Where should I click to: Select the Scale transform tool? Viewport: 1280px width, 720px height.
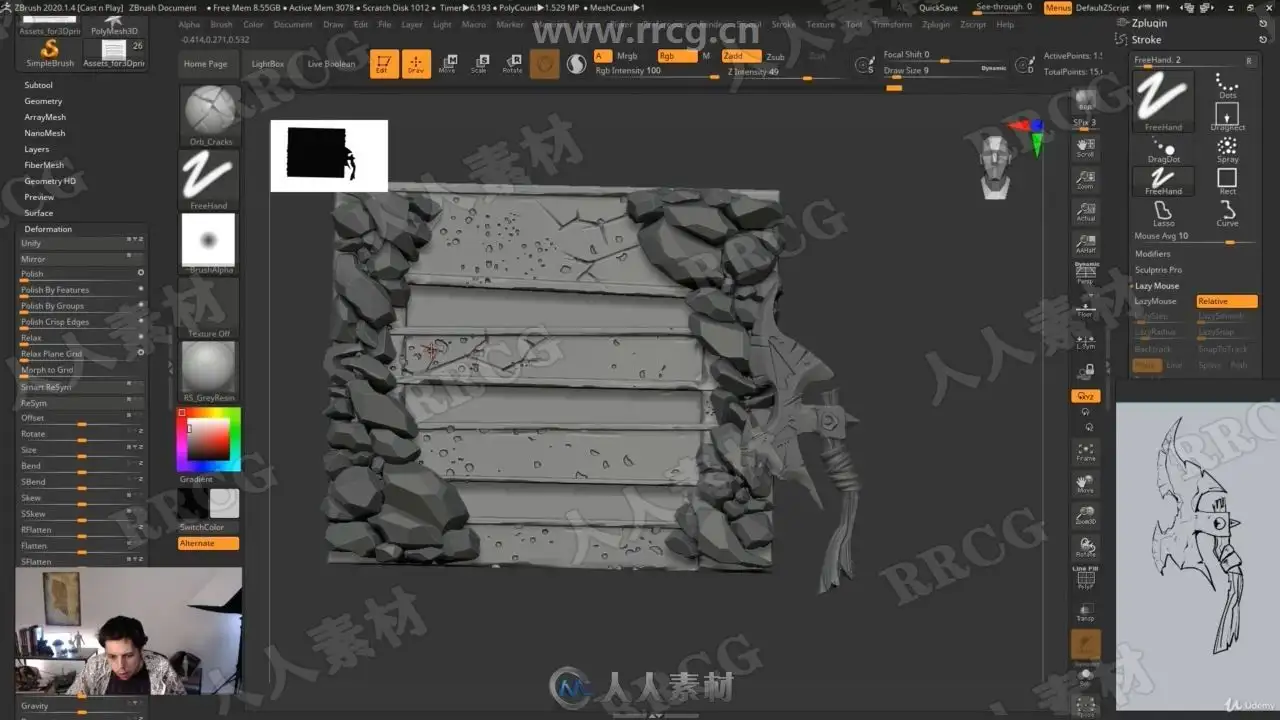point(480,64)
